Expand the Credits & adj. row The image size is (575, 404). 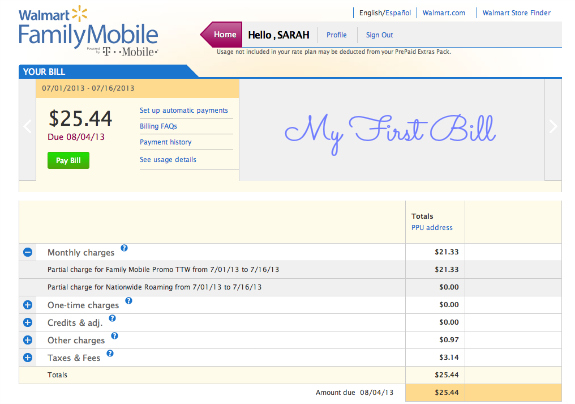click(28, 322)
